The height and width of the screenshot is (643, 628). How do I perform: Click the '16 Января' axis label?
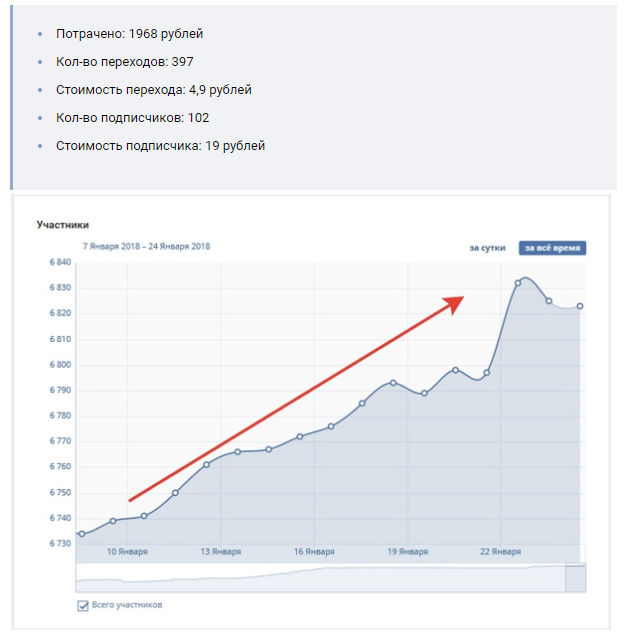click(x=314, y=552)
